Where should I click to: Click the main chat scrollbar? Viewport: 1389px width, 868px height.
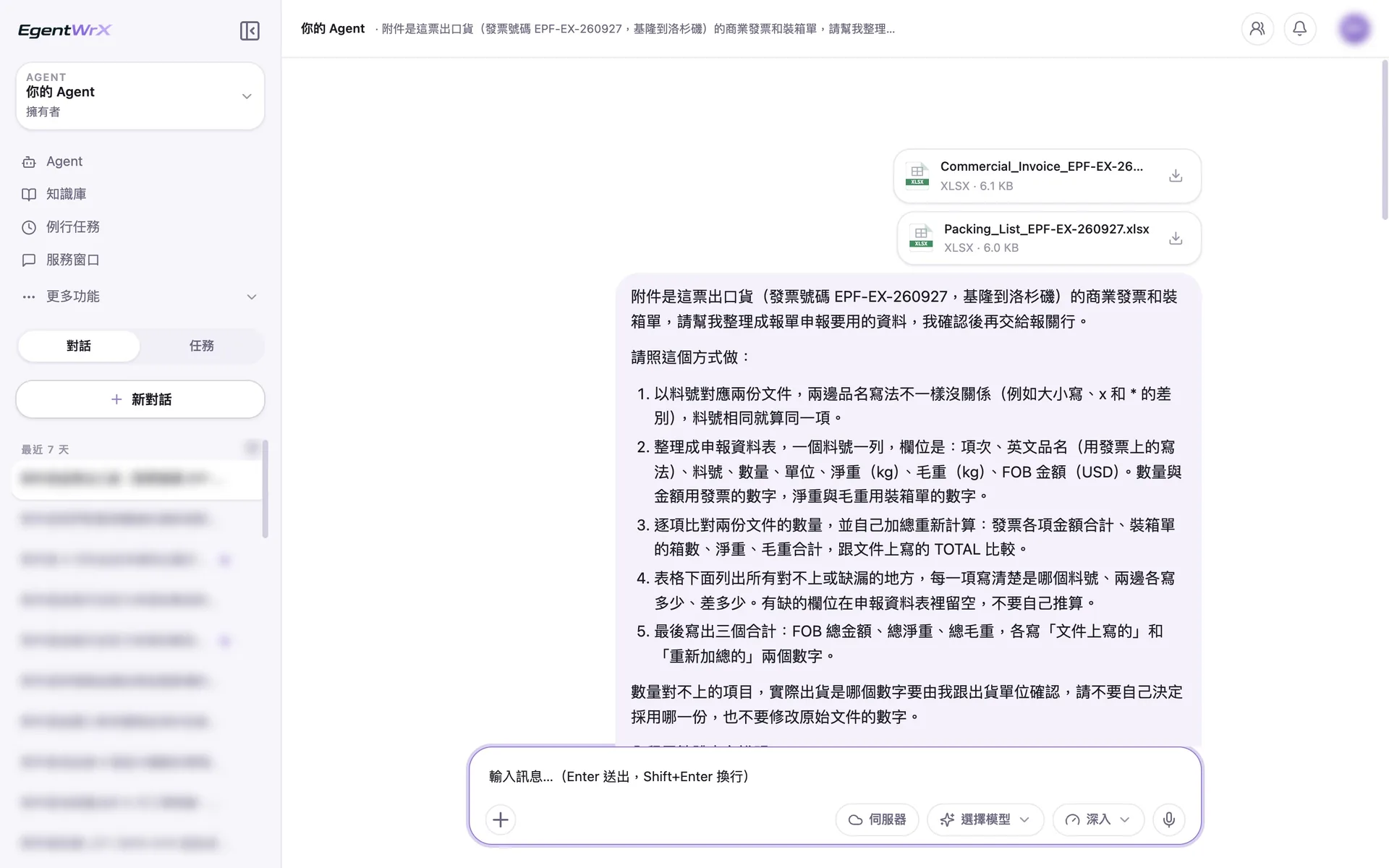click(x=1385, y=140)
